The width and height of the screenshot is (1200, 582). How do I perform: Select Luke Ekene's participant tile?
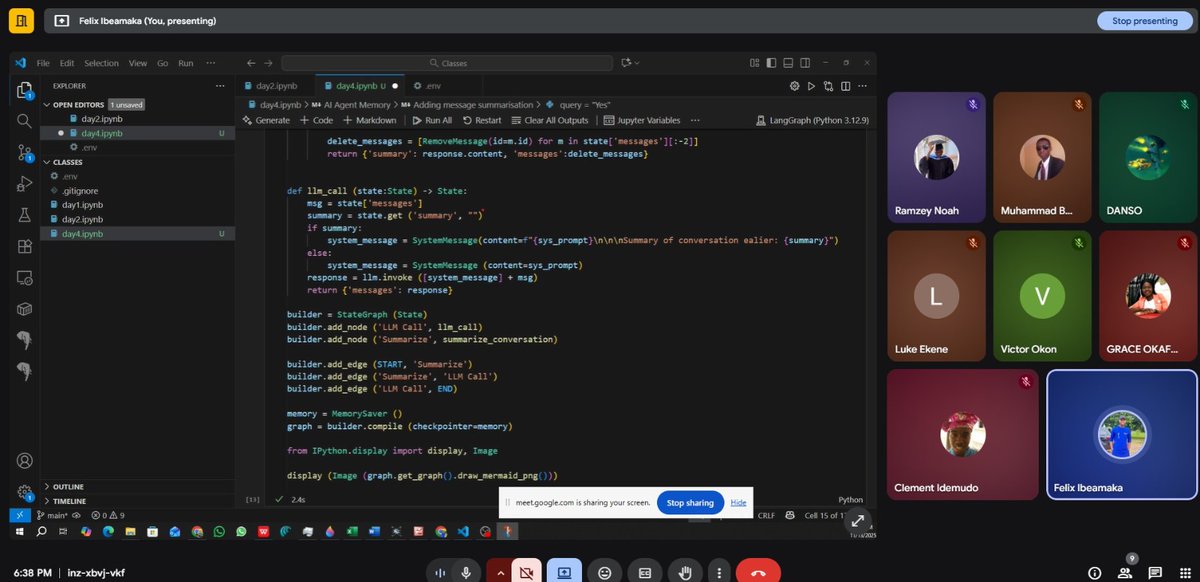coord(936,296)
